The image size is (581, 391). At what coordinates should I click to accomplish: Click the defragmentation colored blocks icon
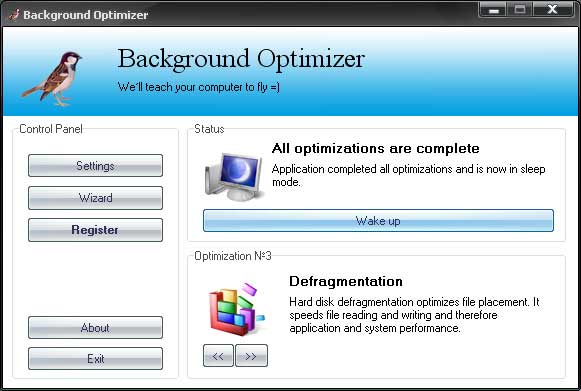(x=237, y=309)
